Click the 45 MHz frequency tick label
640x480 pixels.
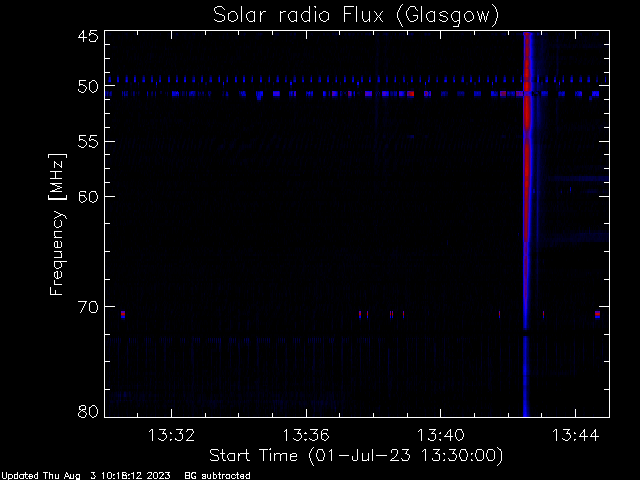[x=88, y=36]
